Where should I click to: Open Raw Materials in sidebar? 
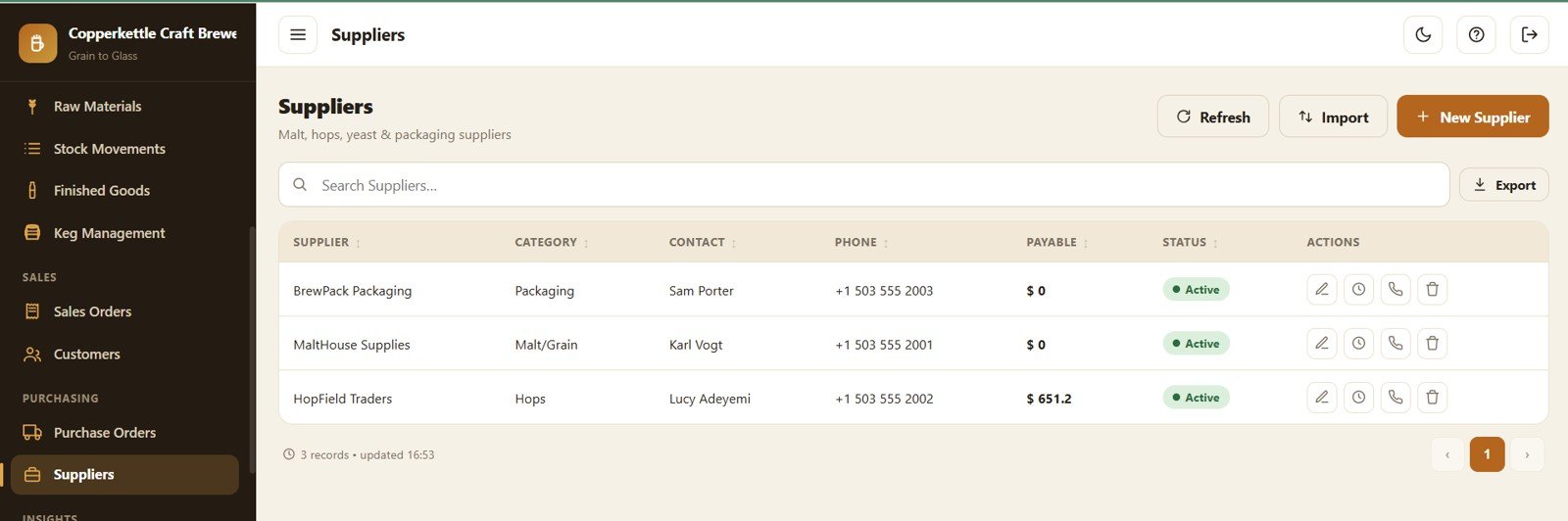pyautogui.click(x=124, y=107)
